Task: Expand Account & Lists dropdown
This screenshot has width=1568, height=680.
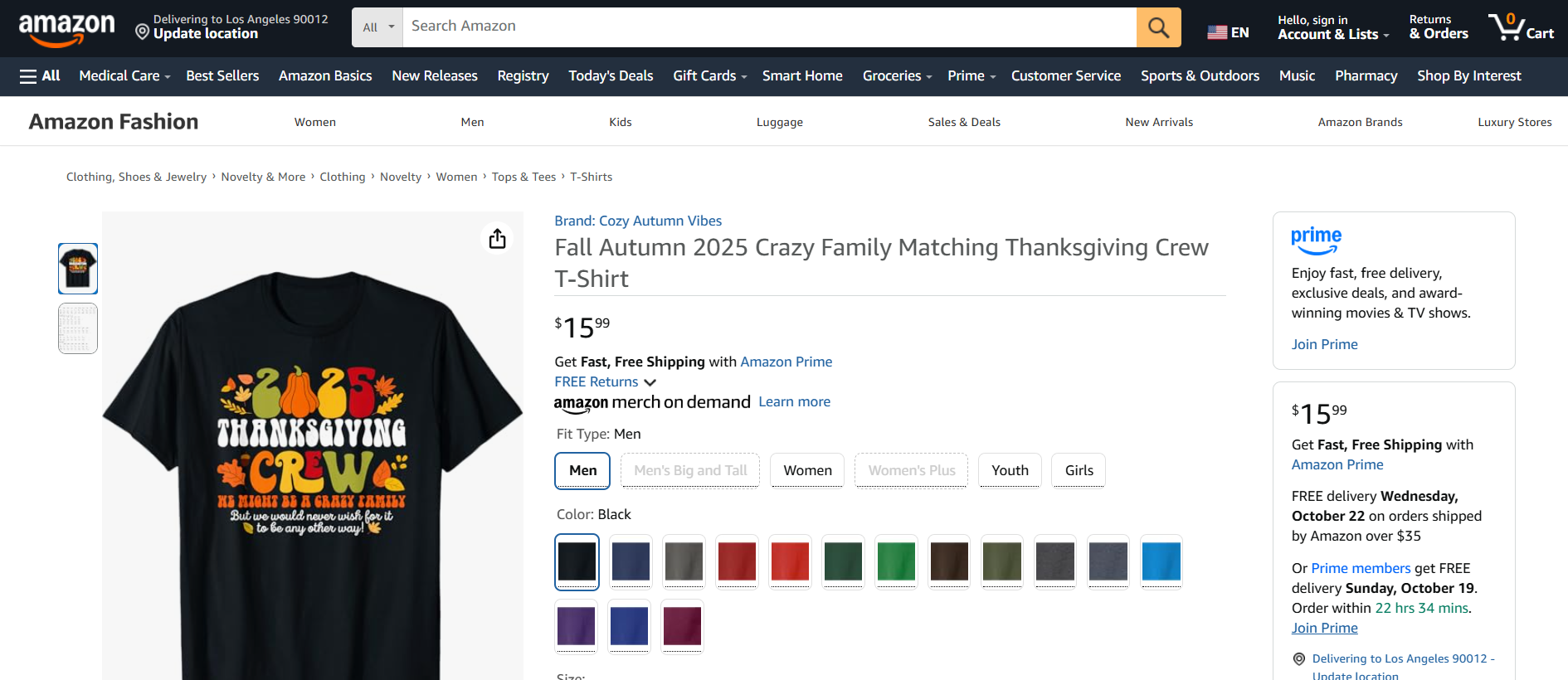Action: click(1333, 34)
